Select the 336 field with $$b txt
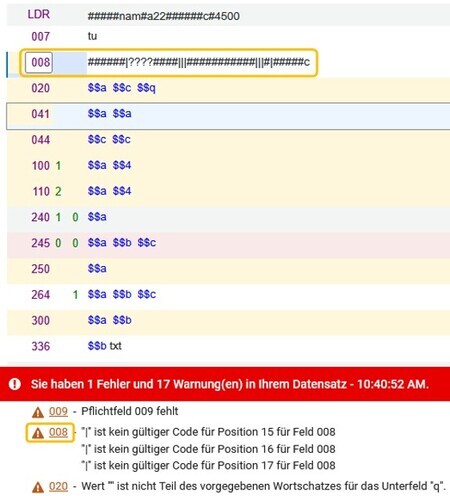This screenshot has height=496, width=450. coord(228,346)
